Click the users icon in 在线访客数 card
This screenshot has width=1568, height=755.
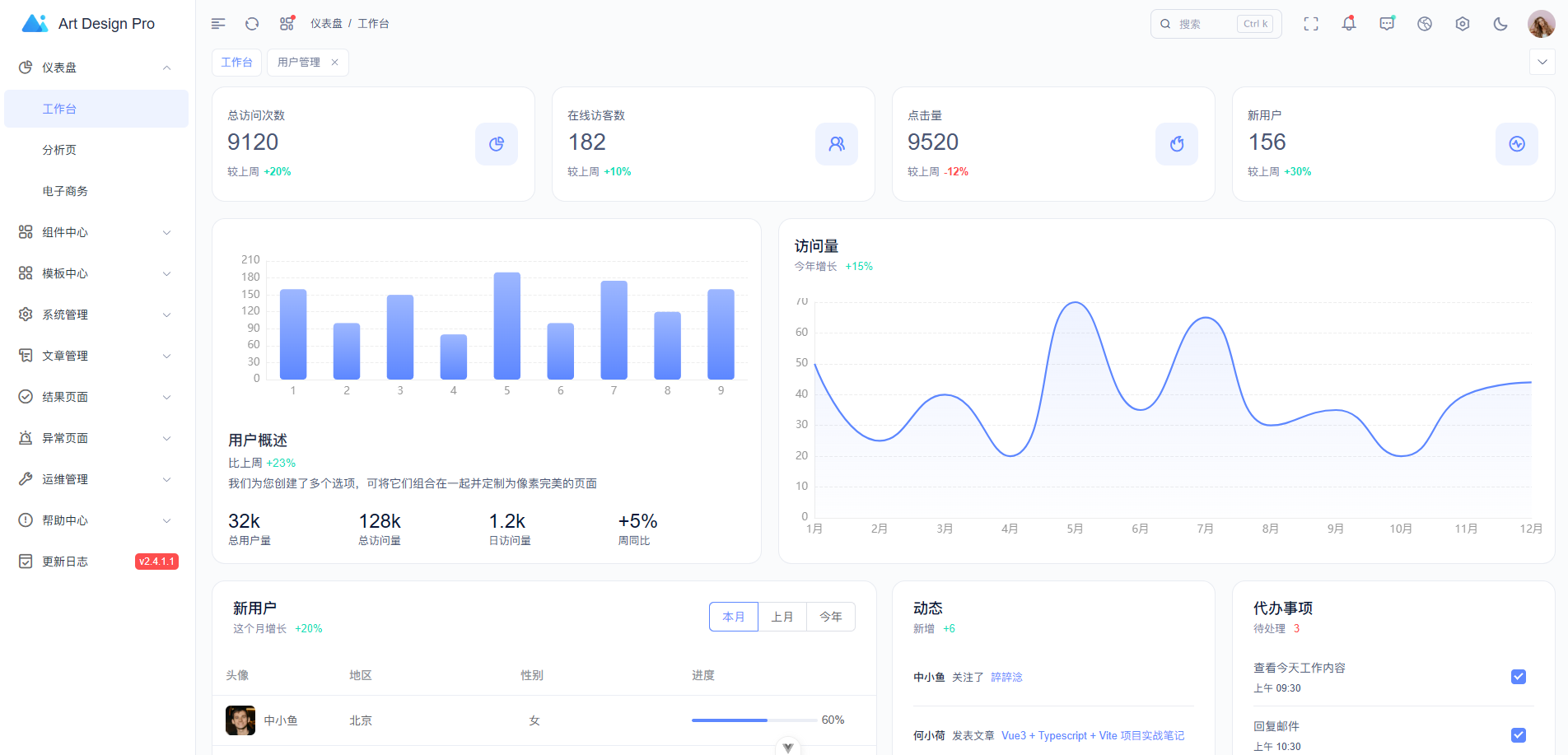(837, 144)
